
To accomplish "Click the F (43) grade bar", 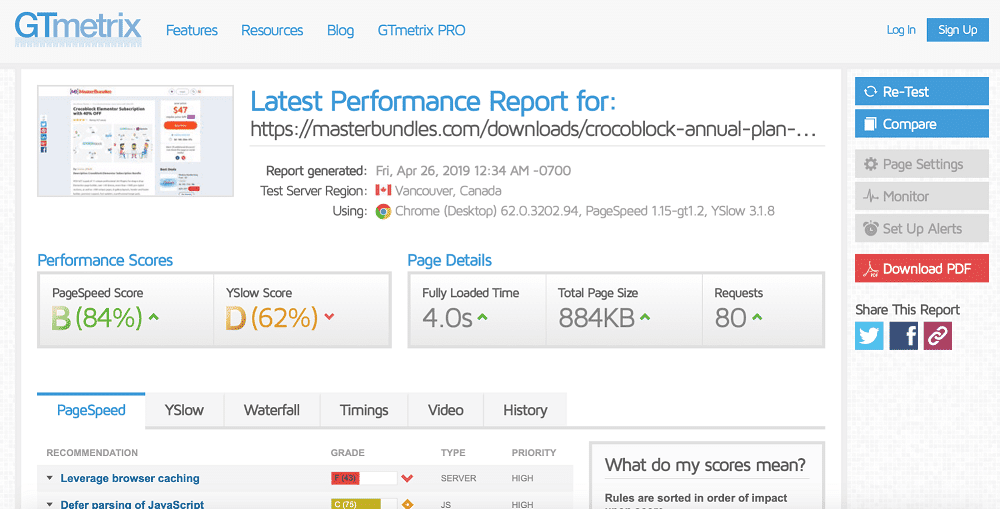I will [364, 478].
